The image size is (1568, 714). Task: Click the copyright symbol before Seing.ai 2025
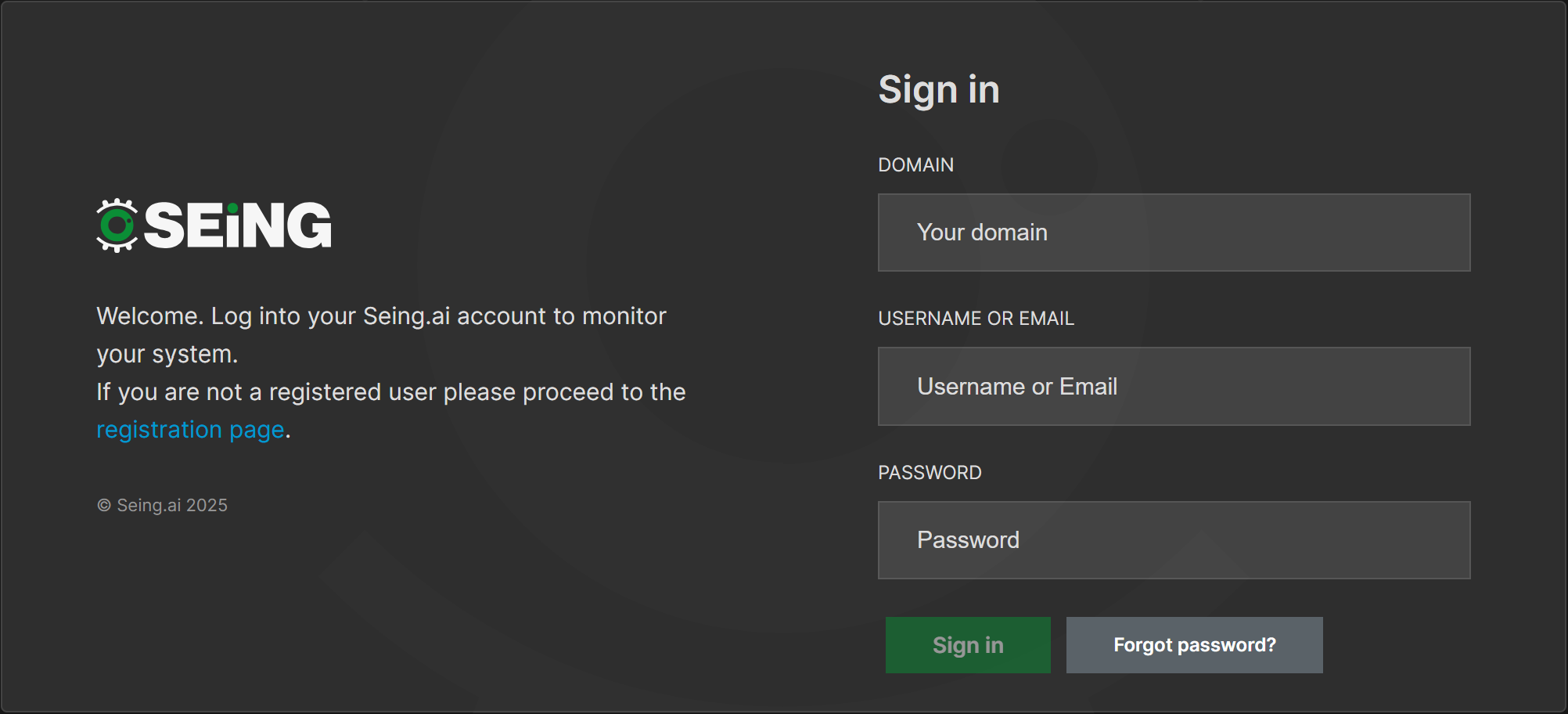104,506
